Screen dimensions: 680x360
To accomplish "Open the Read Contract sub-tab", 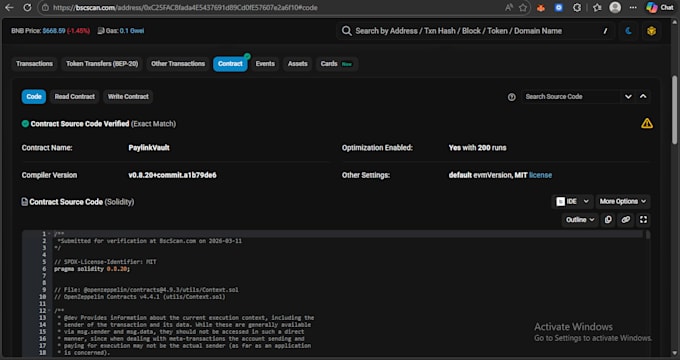I will coord(75,96).
